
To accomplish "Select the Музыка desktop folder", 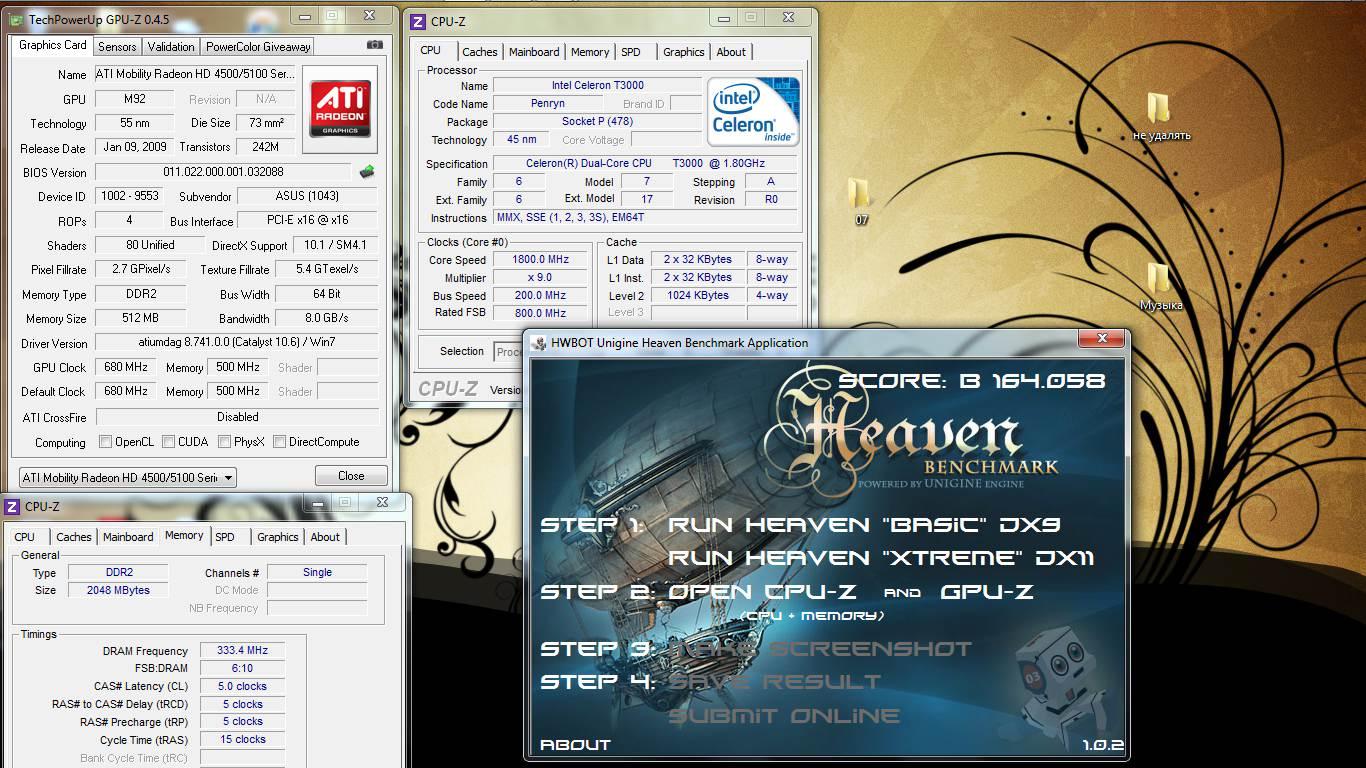I will 1160,287.
